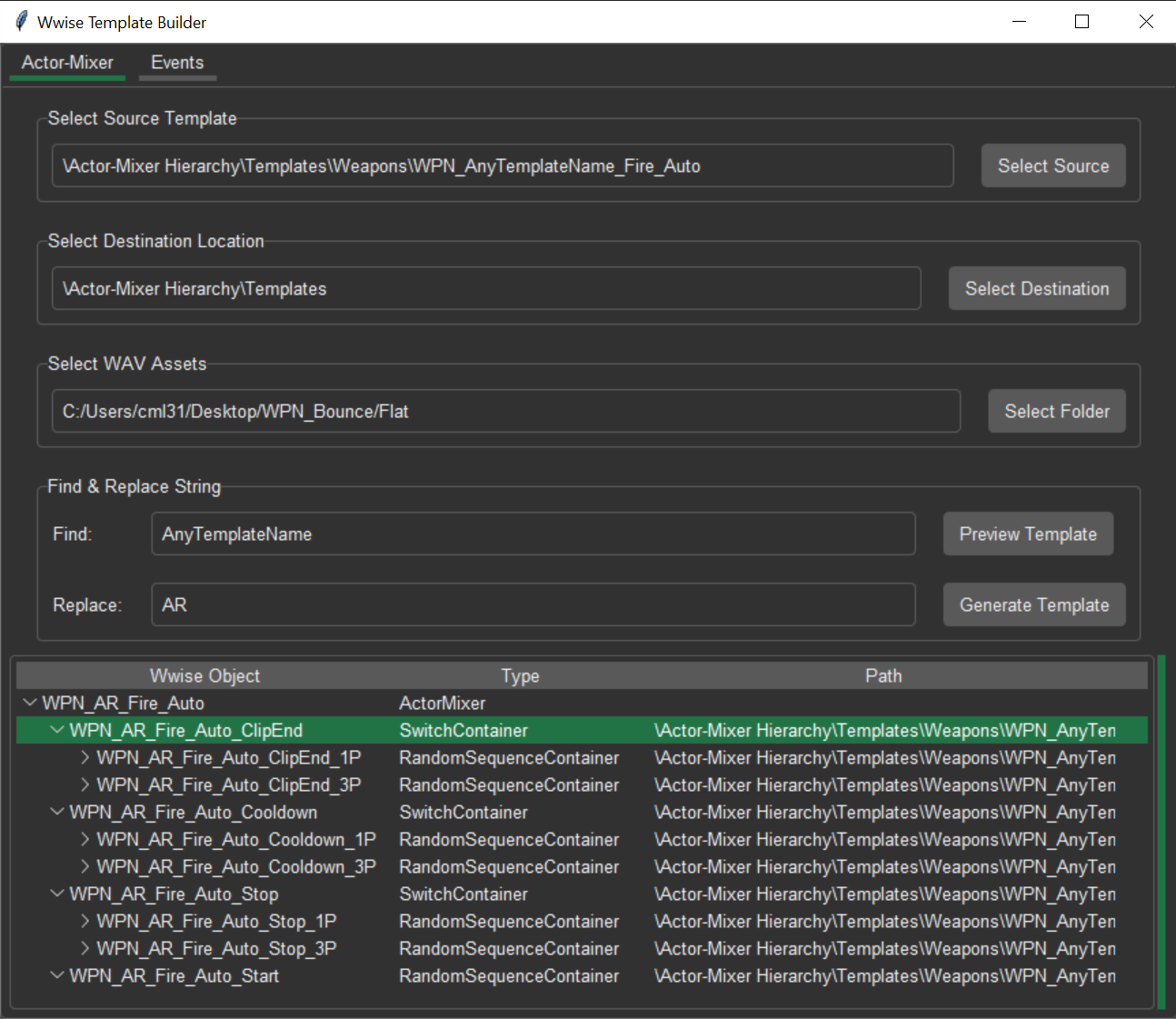Image resolution: width=1176 pixels, height=1019 pixels.
Task: Select the WPN_AR_Fire_Auto_Cooldown_1P row
Action: 582,839
